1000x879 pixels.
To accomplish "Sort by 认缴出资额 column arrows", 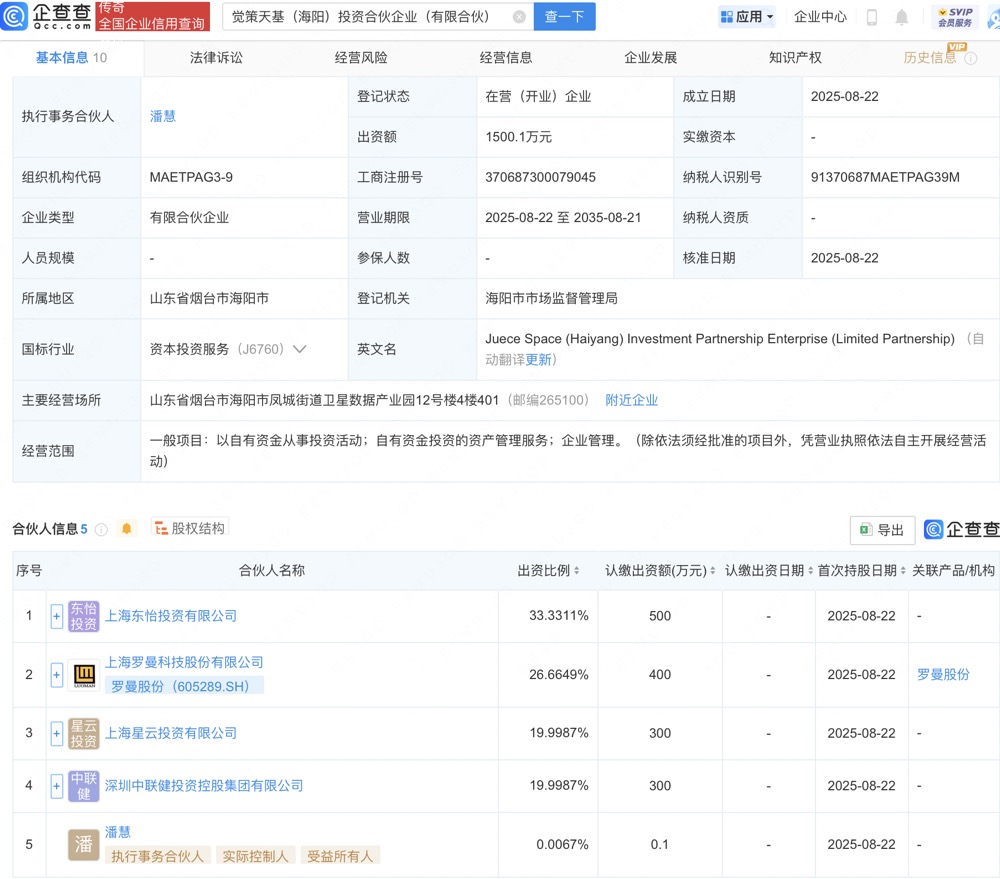I will tap(712, 571).
